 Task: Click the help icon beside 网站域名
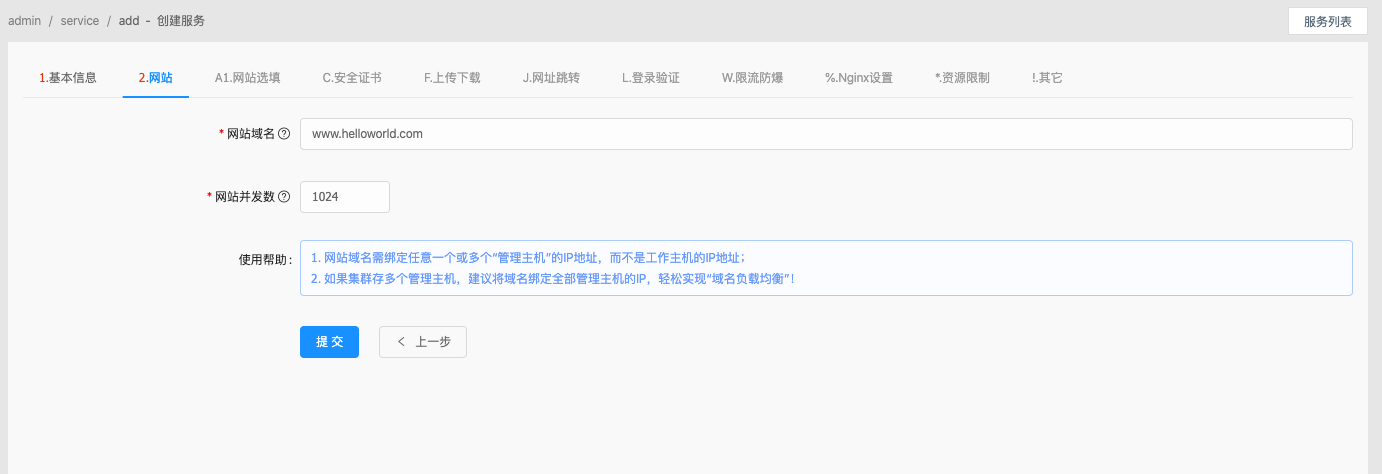click(284, 134)
